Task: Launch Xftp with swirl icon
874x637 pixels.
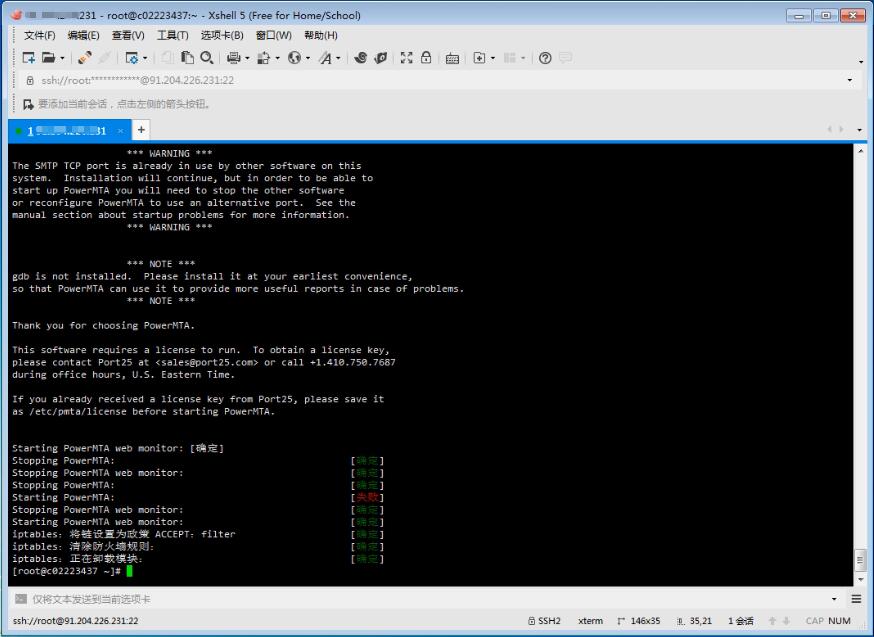Action: tap(361, 57)
